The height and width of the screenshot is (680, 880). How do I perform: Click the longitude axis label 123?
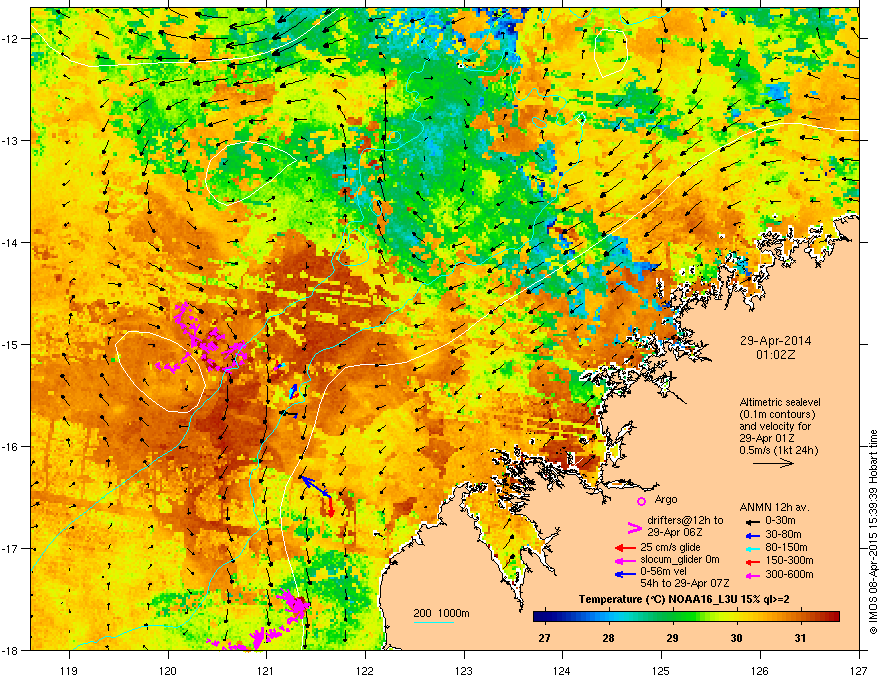(464, 670)
